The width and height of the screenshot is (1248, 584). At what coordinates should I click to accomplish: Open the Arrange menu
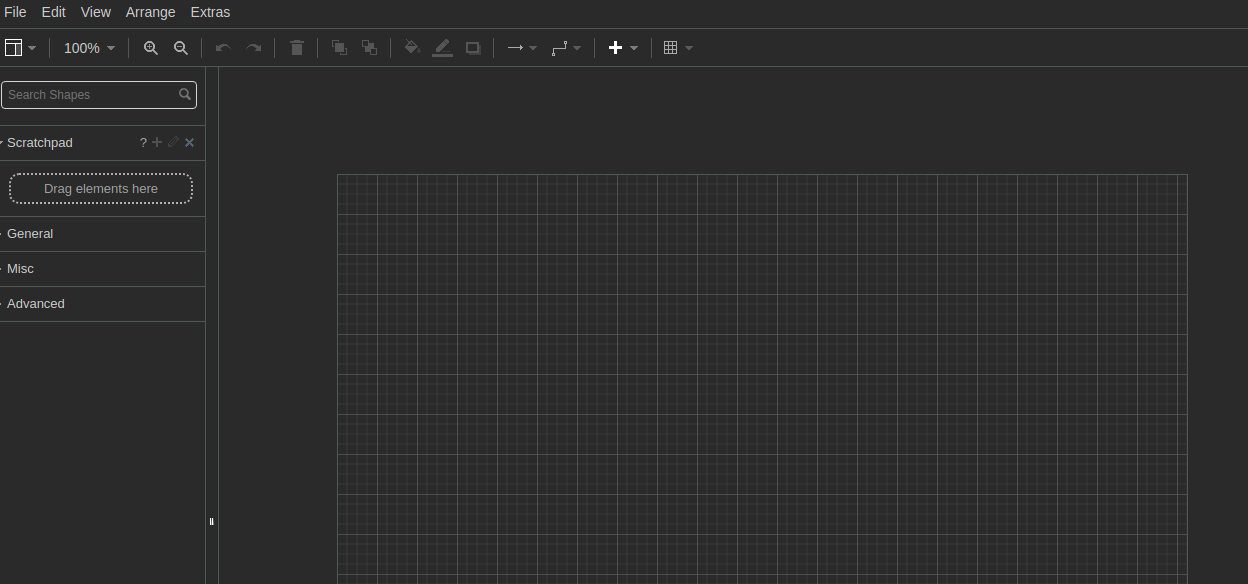(150, 12)
